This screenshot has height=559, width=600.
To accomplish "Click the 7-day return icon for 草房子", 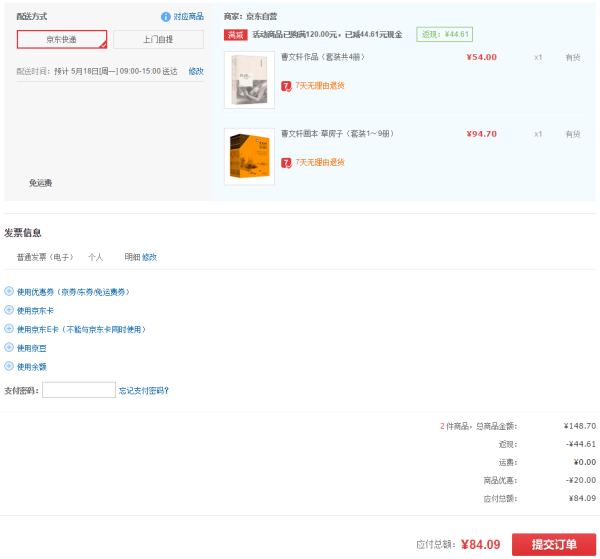I will [x=286, y=163].
